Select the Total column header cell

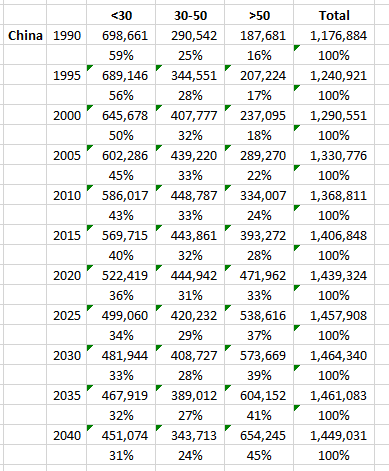334,15
